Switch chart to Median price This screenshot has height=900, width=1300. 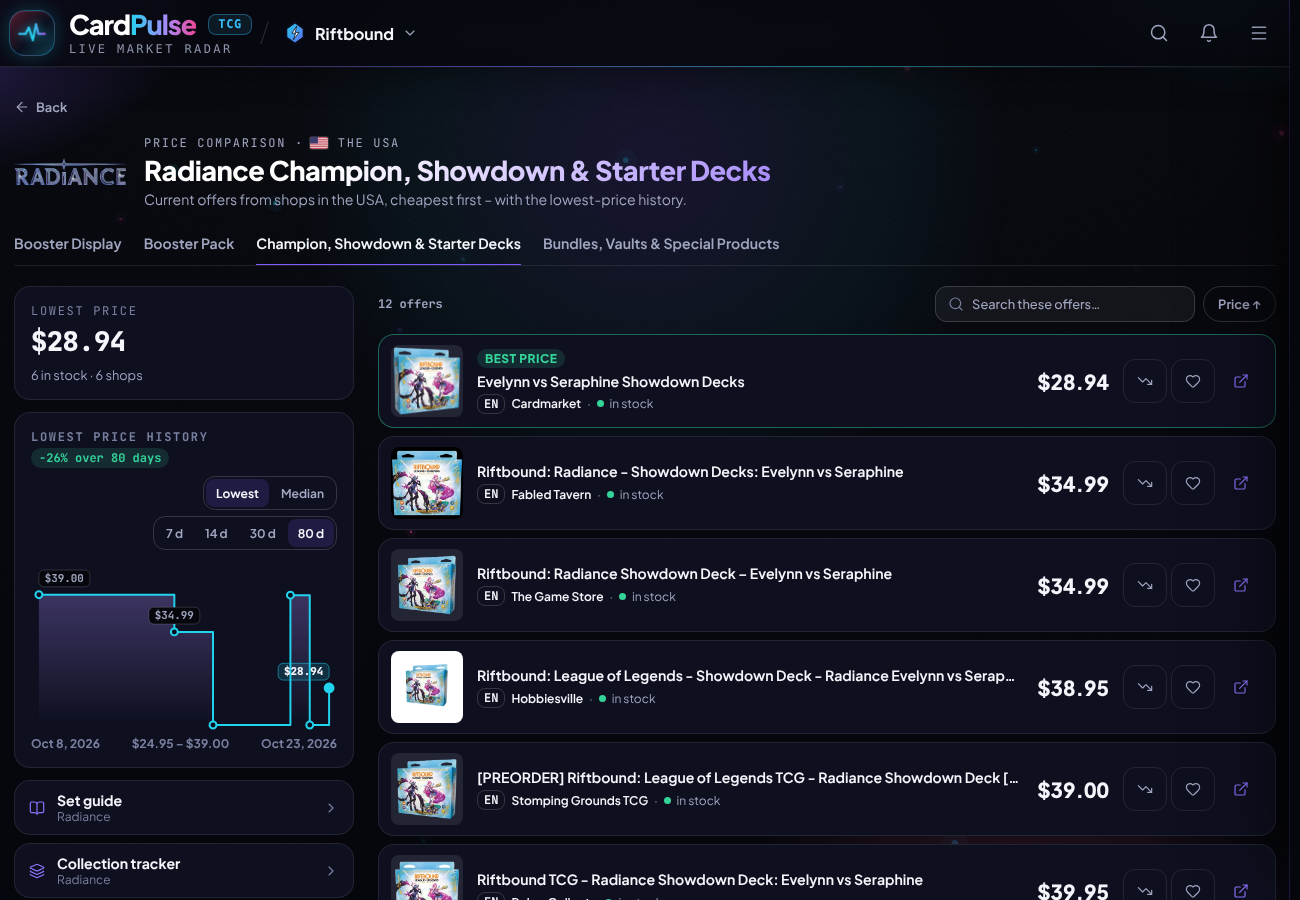(x=302, y=493)
